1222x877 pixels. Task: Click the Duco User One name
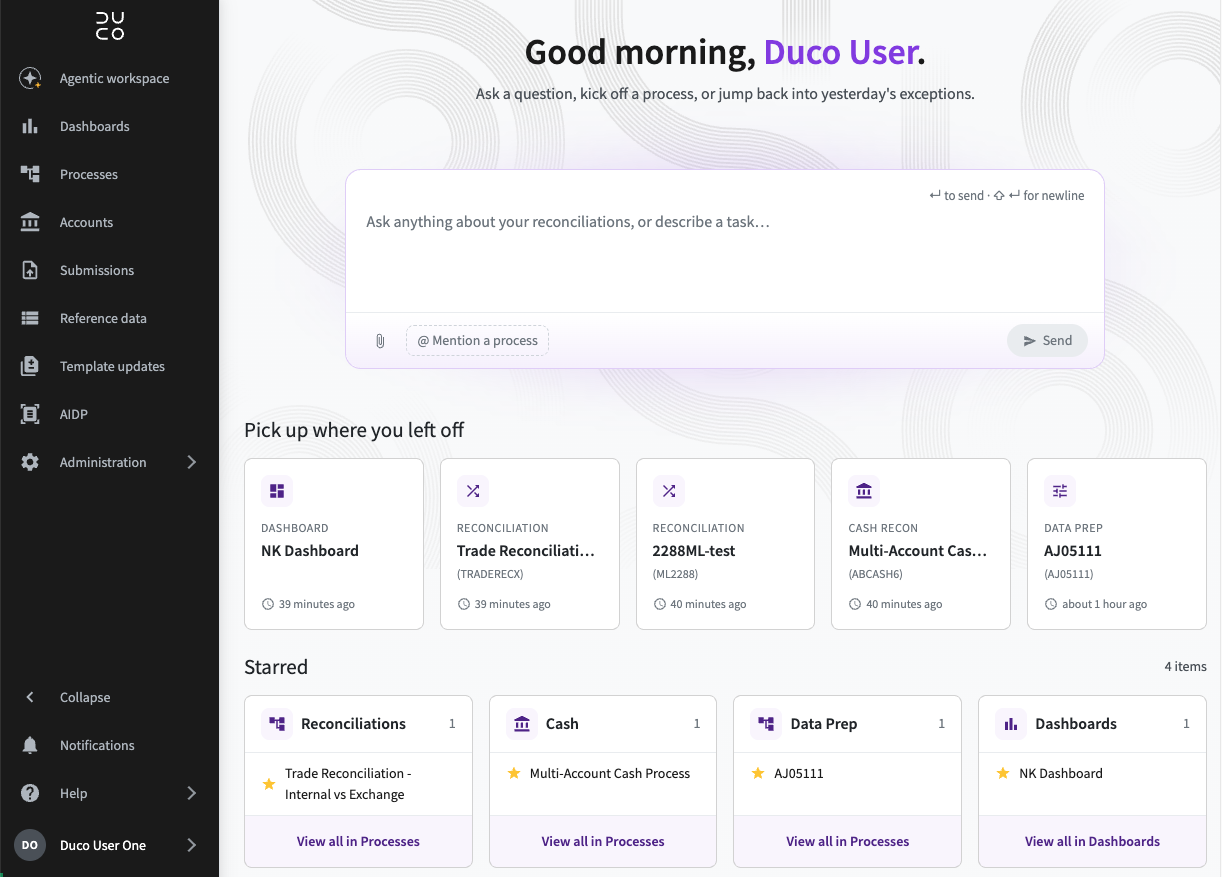103,845
